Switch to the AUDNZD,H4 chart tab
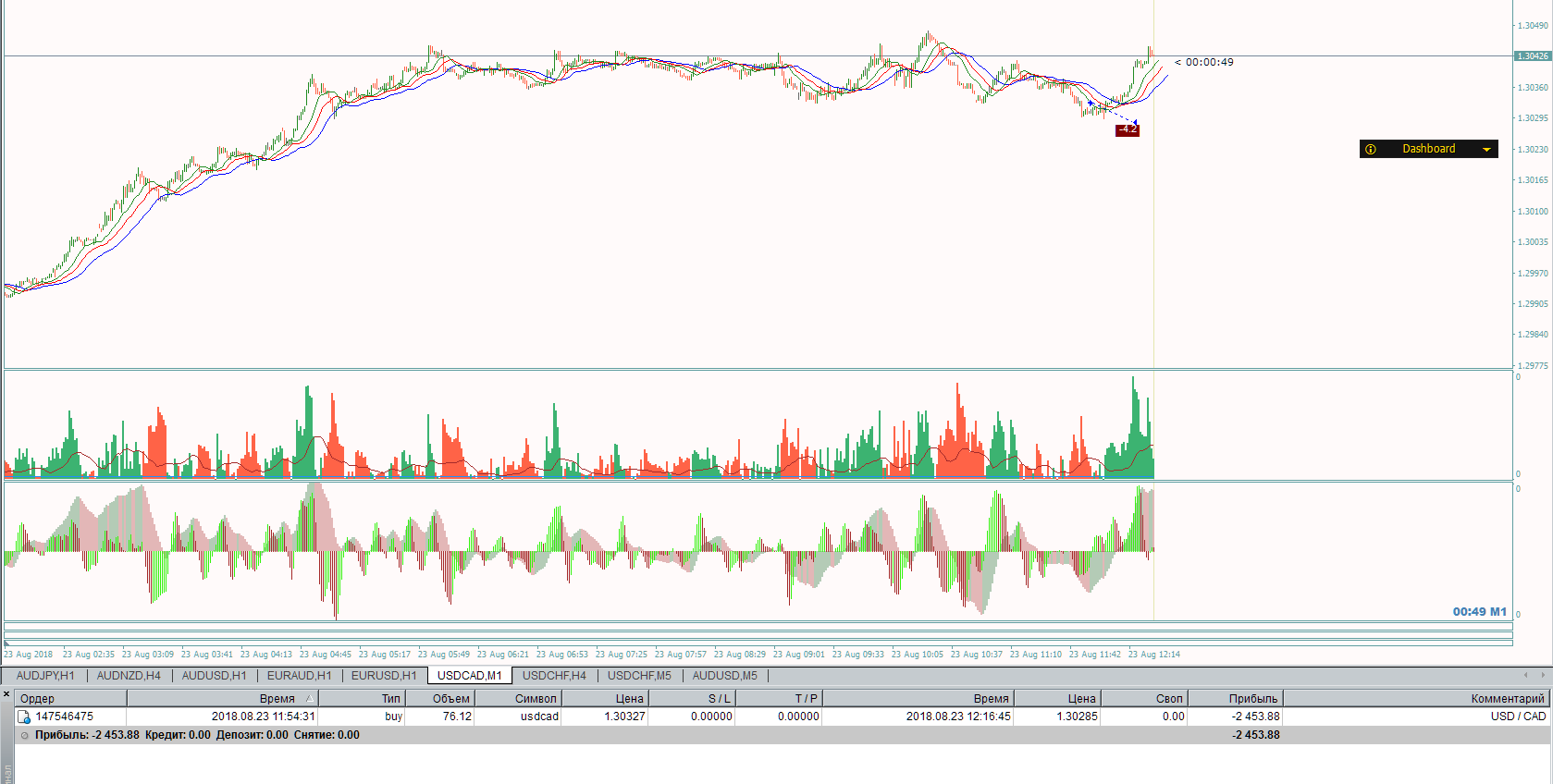The image size is (1553, 784). point(129,676)
